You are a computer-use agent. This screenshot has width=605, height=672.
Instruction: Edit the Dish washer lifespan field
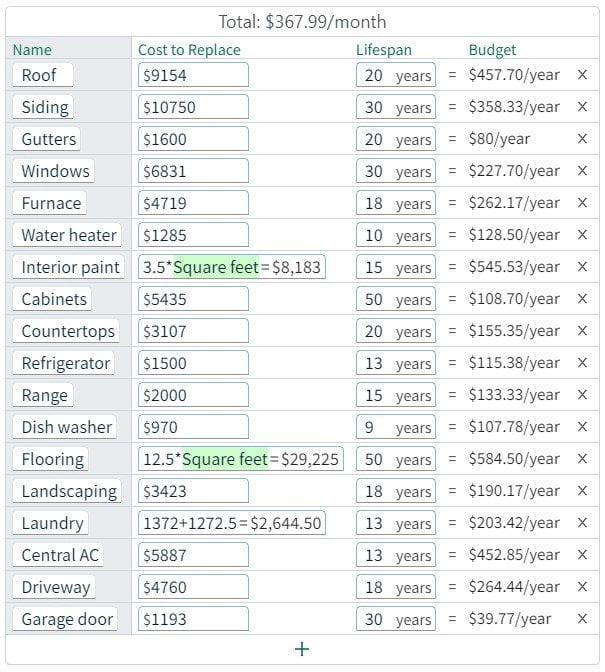coord(395,427)
